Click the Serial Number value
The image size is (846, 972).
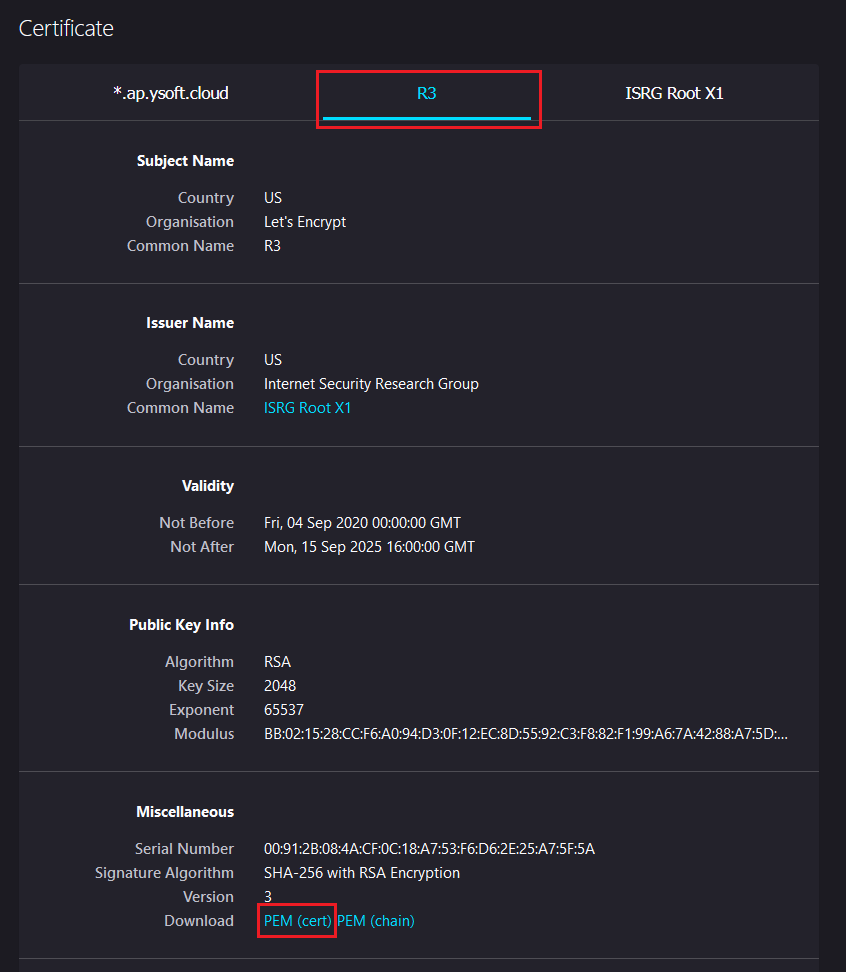pyautogui.click(x=429, y=849)
